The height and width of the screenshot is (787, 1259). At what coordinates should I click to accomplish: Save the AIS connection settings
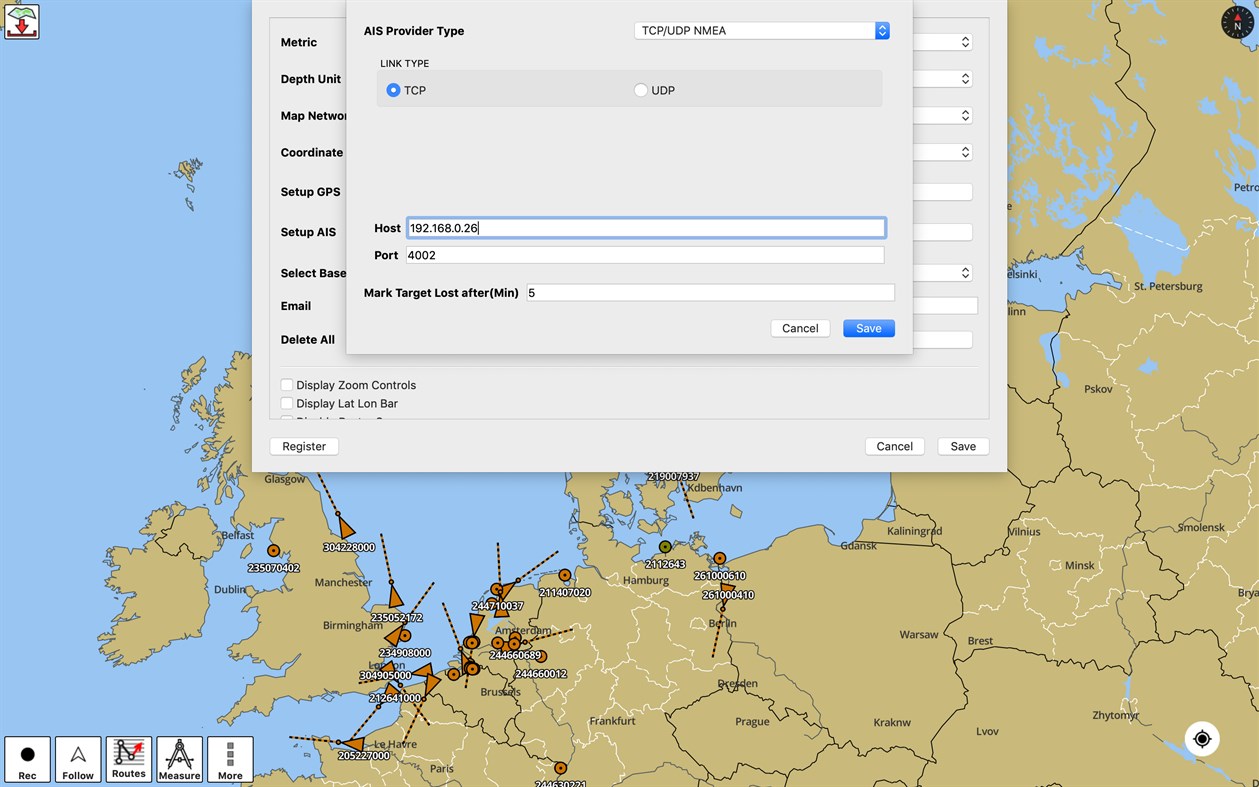[867, 327]
